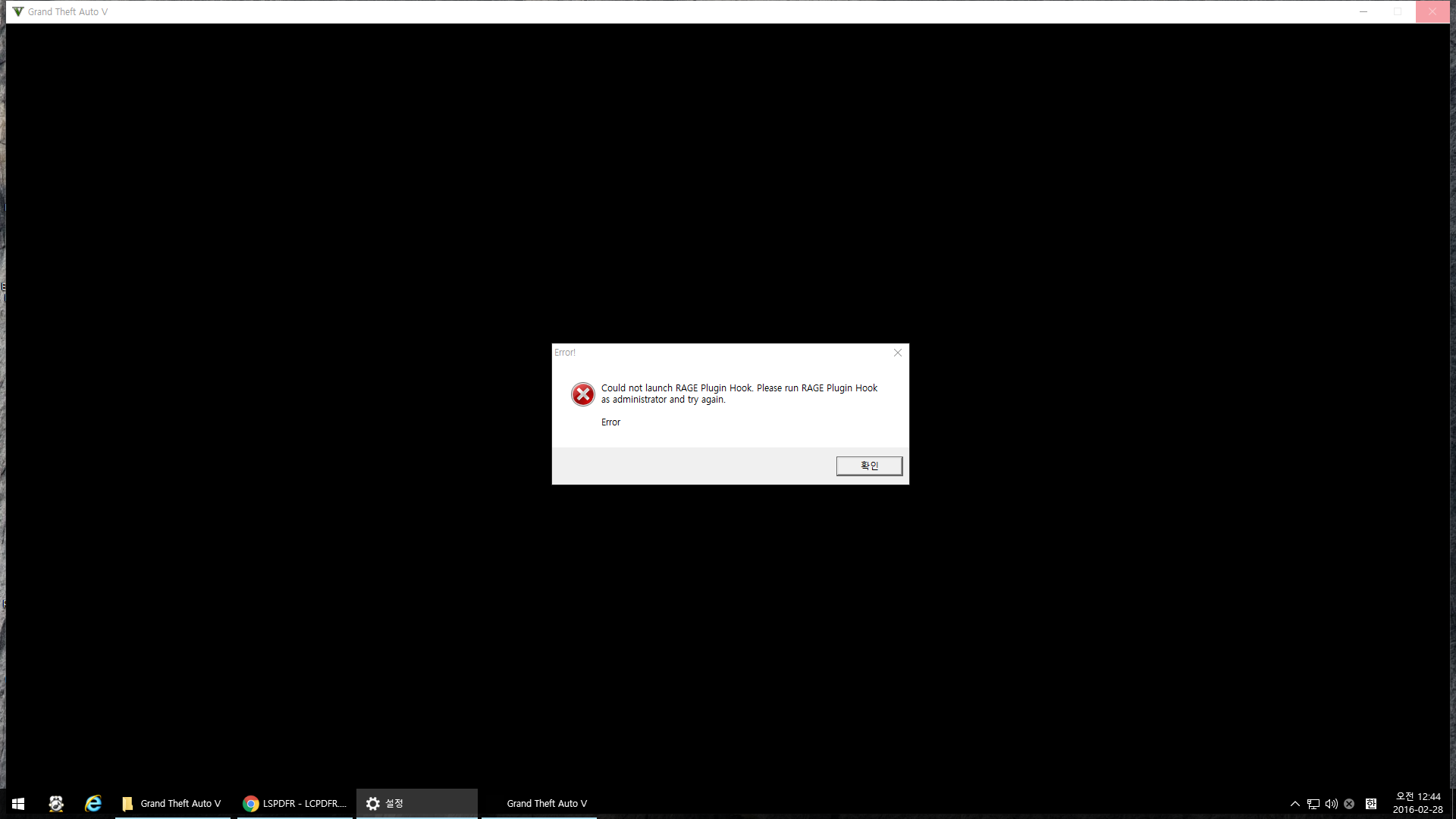Close the Grand Theft Auto V window
Screen dimensions: 1456x819
[1432, 11]
